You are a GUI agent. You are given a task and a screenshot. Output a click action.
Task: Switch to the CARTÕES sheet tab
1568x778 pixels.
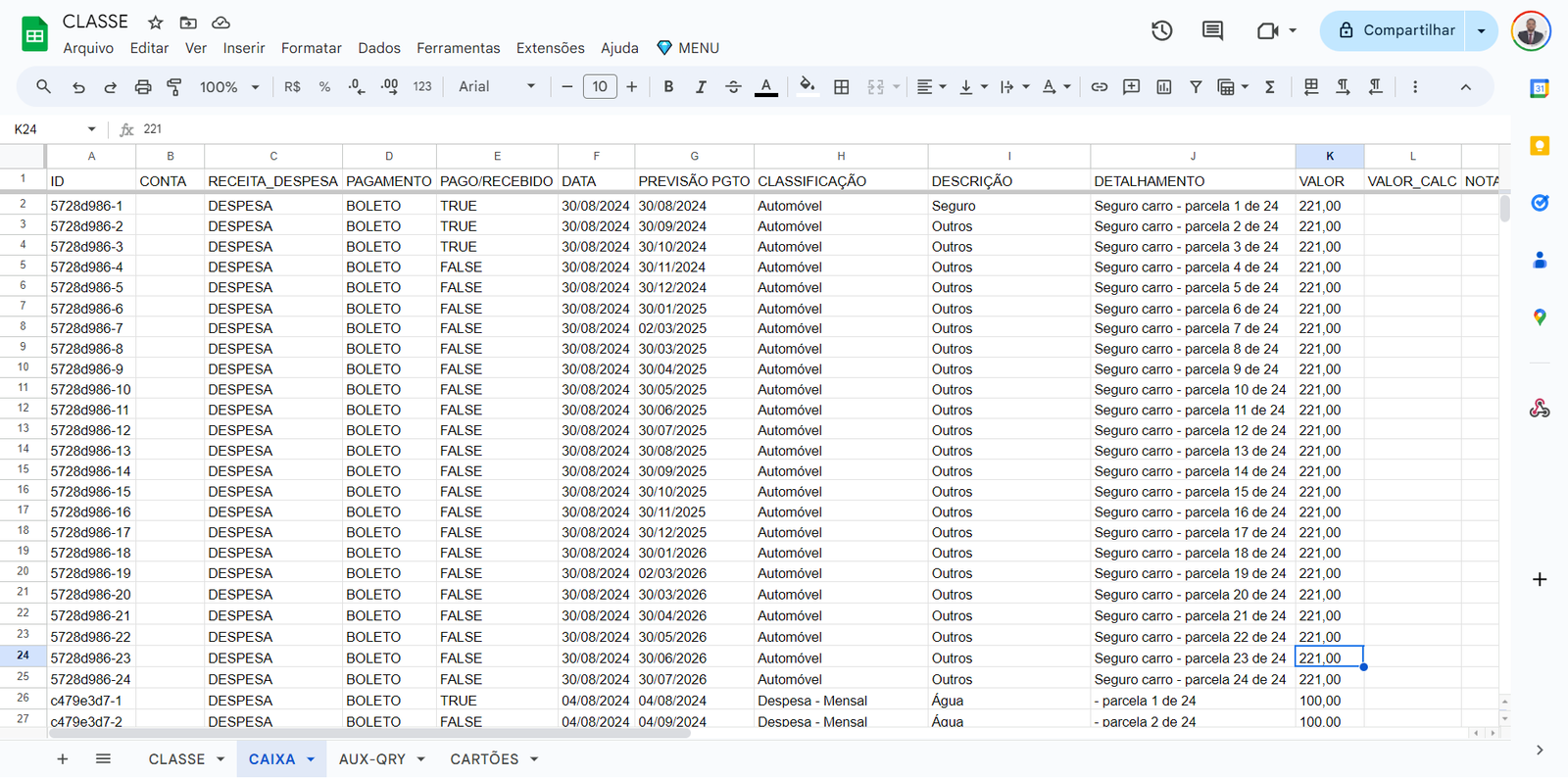click(484, 759)
